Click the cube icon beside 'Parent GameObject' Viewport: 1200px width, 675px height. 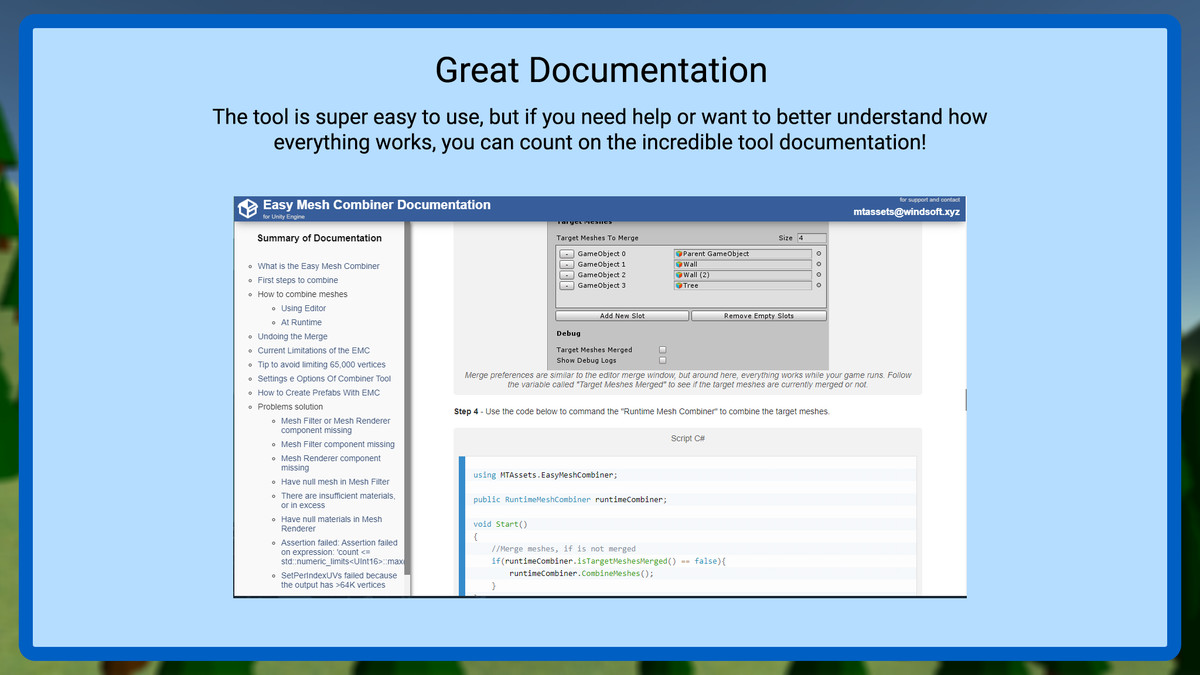(x=679, y=254)
